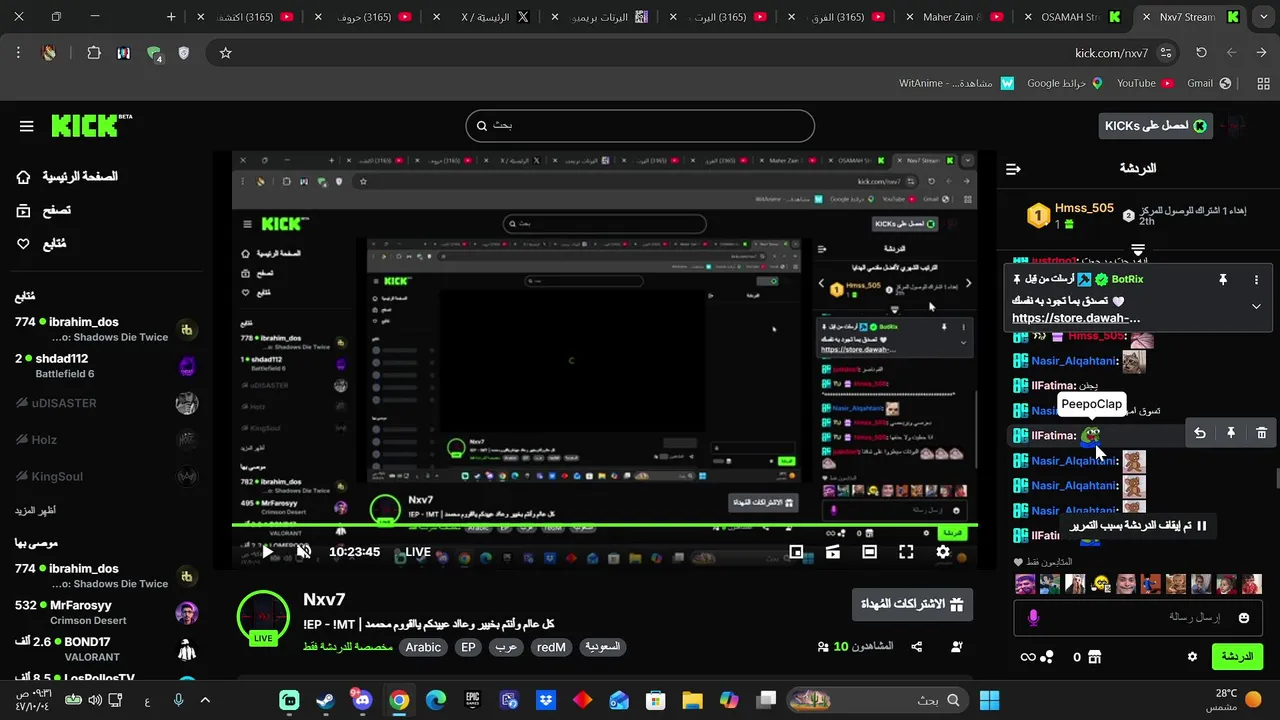
Task: Resume the paused chat scrolling
Action: pyautogui.click(x=1138, y=525)
